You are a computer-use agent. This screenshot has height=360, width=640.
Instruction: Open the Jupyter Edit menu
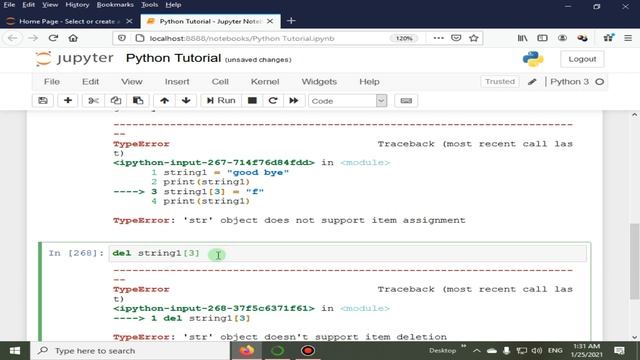(91, 82)
